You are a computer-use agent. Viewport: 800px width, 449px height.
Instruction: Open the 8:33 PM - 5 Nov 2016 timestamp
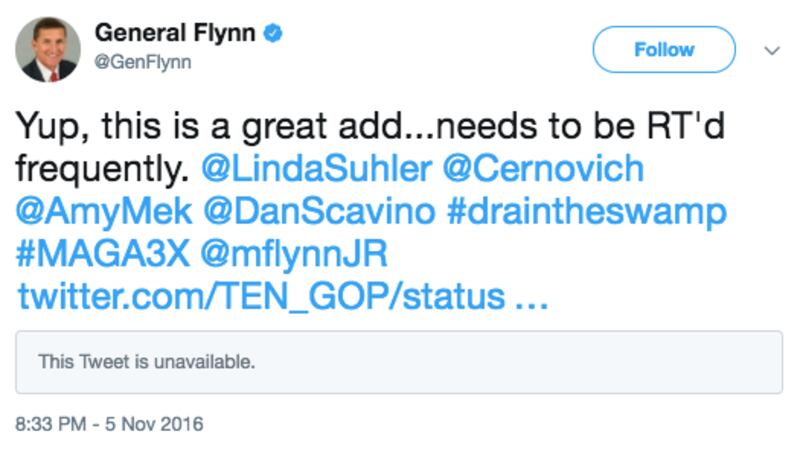pos(109,424)
